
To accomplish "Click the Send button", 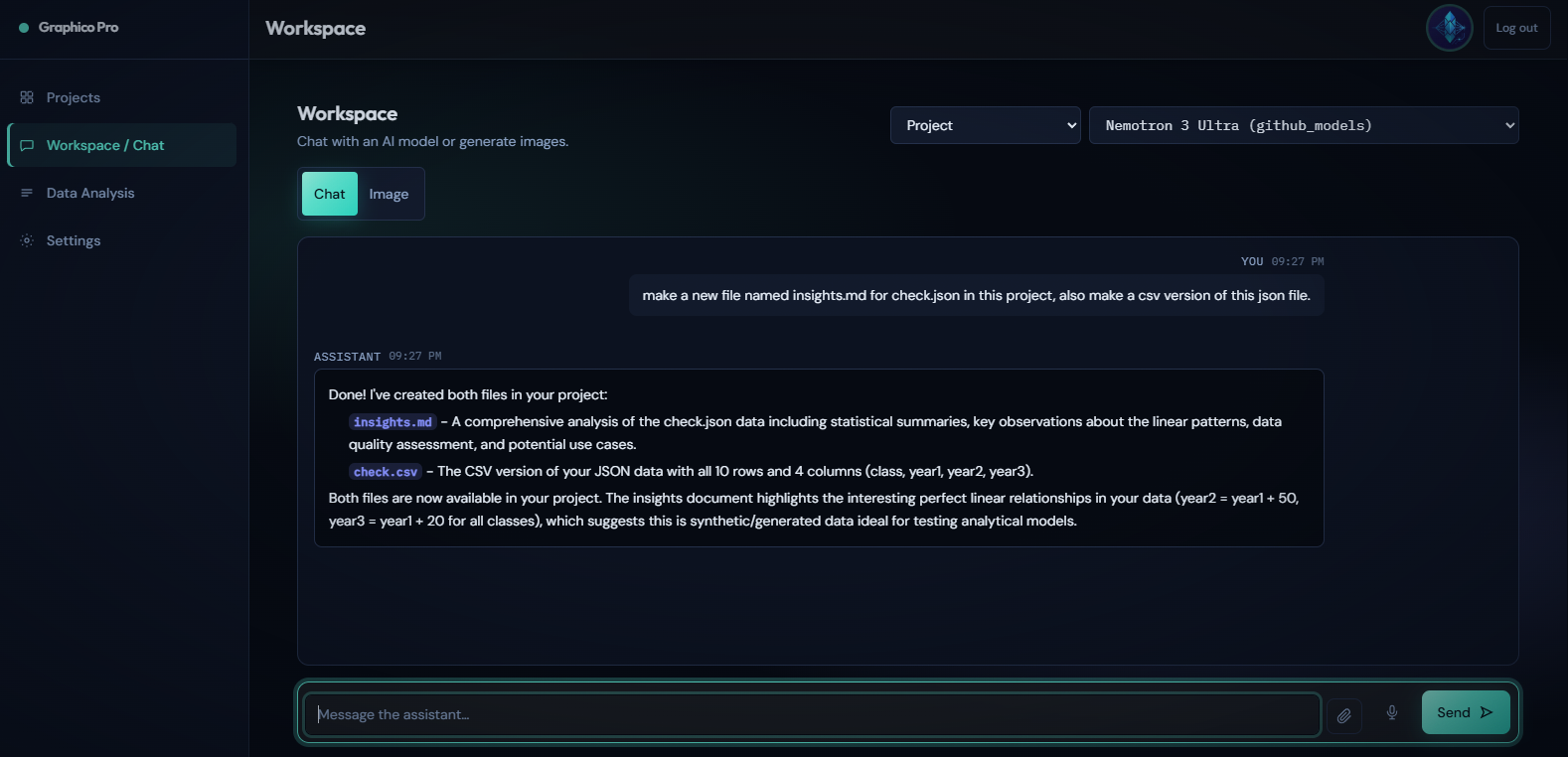I will point(1466,712).
